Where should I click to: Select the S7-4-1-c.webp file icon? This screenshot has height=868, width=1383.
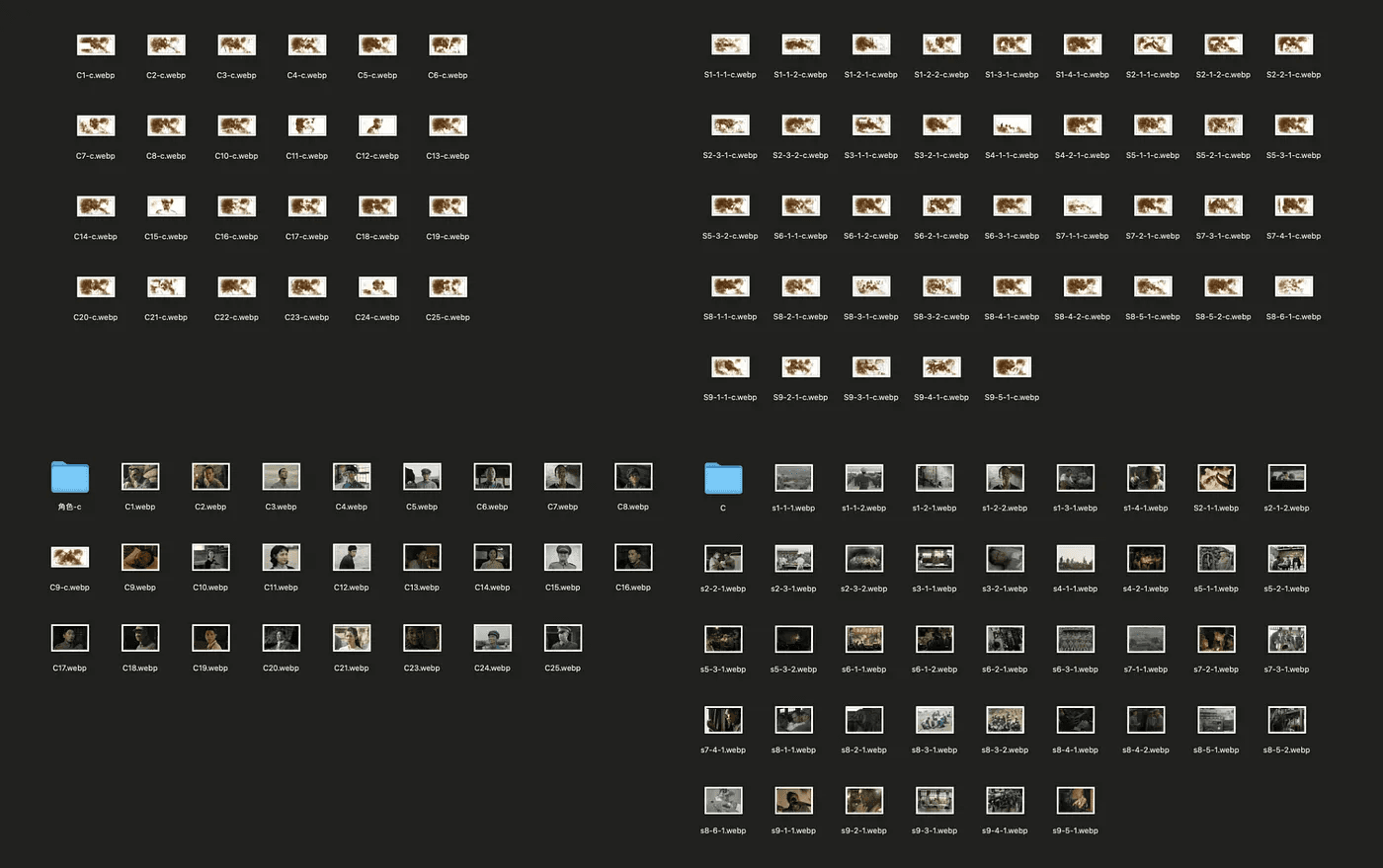(x=1293, y=206)
